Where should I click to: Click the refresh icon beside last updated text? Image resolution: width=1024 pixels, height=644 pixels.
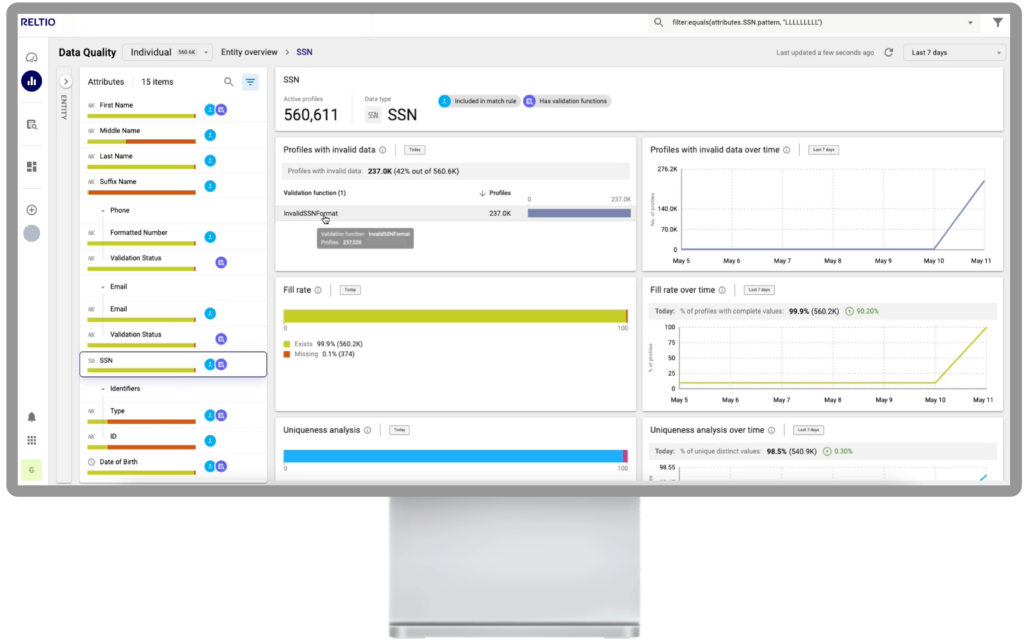[888, 52]
